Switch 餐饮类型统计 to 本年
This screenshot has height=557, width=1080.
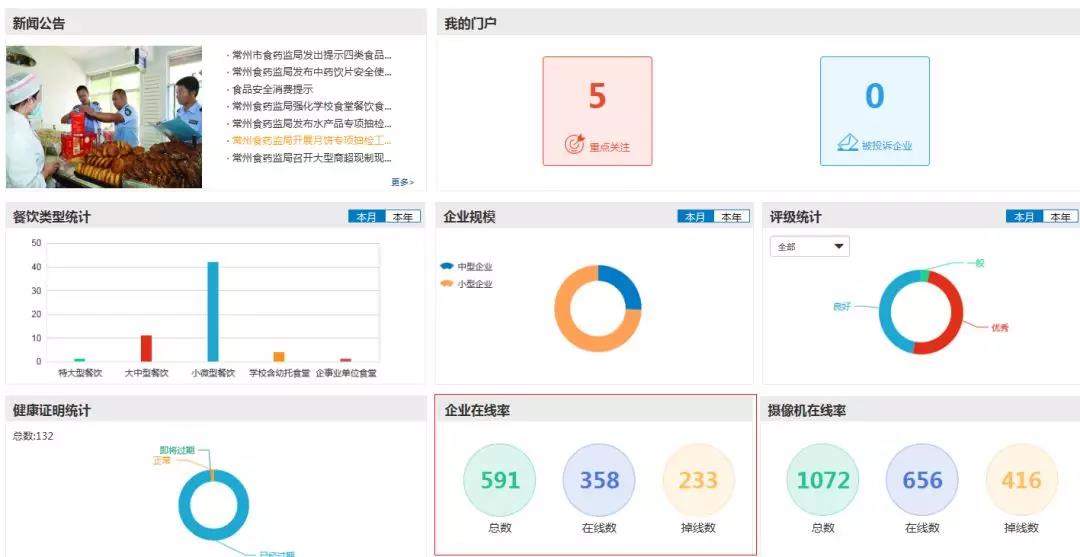pos(403,217)
